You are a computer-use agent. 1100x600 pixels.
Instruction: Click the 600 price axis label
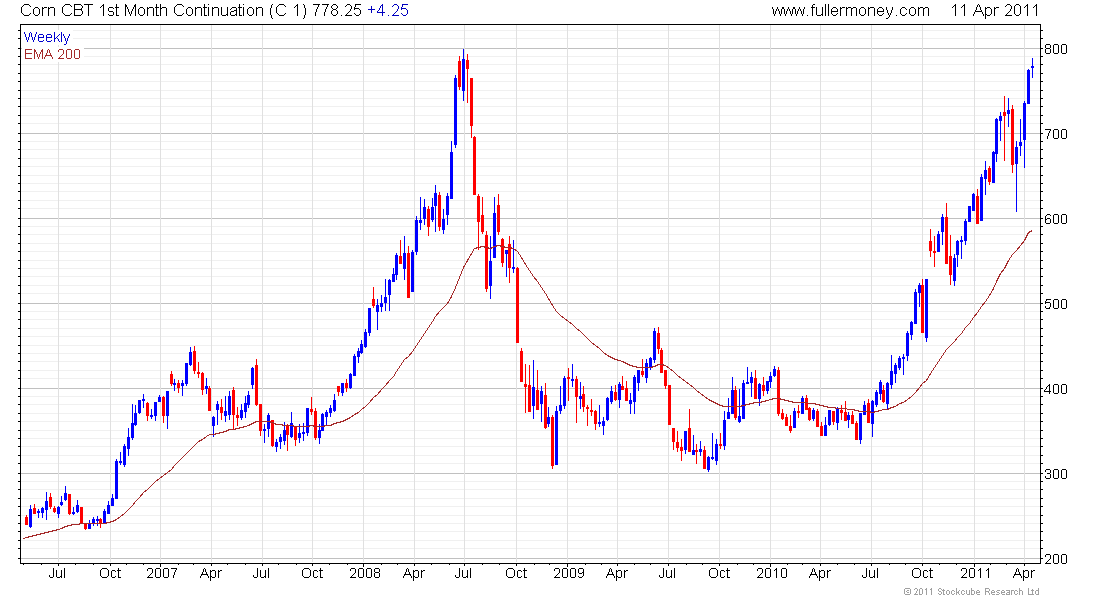coord(1056,219)
